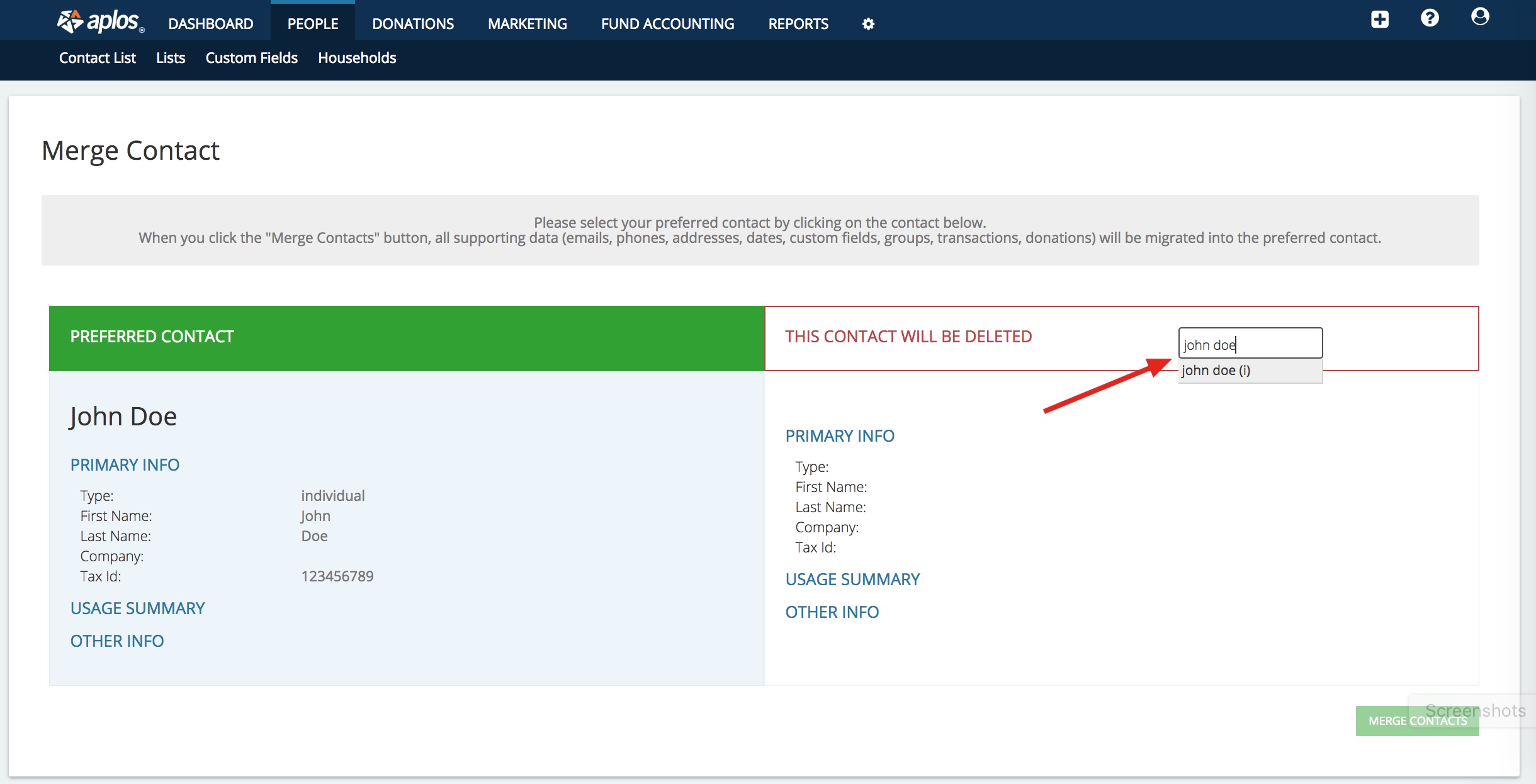
Task: Expand Usage Summary under John Doe
Action: 138,608
